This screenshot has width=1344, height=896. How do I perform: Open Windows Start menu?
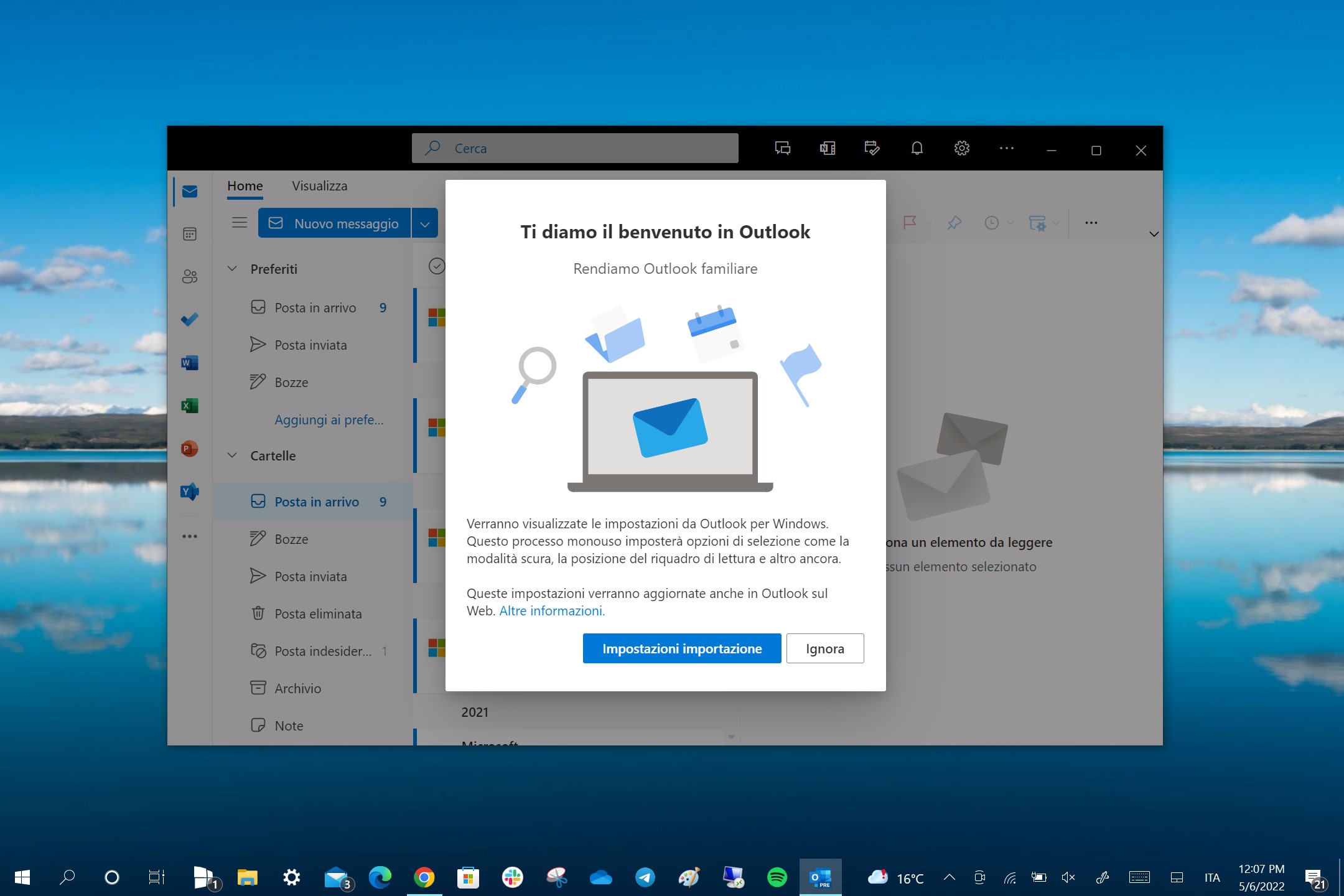[x=22, y=877]
